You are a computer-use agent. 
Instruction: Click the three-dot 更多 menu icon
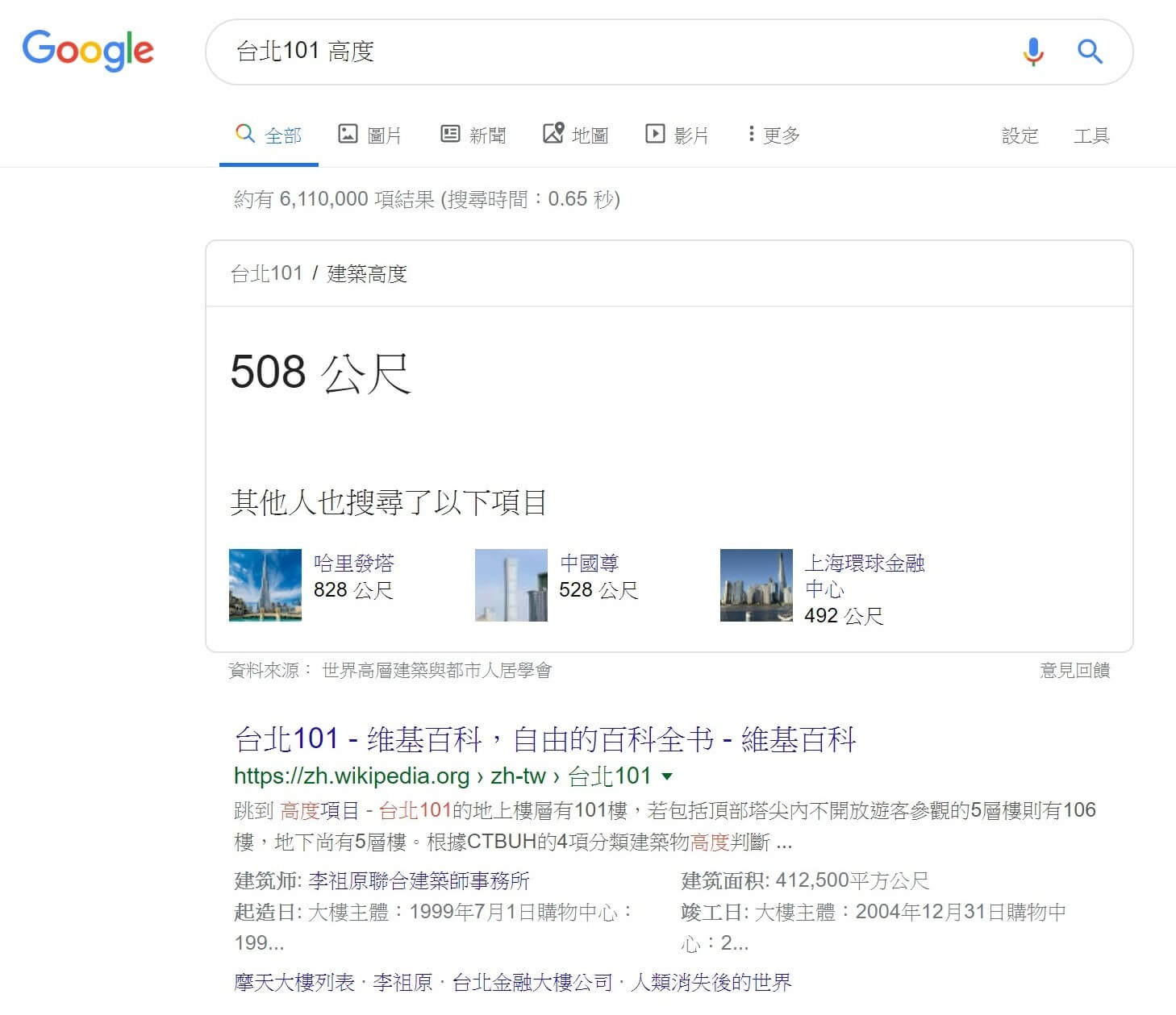click(751, 134)
